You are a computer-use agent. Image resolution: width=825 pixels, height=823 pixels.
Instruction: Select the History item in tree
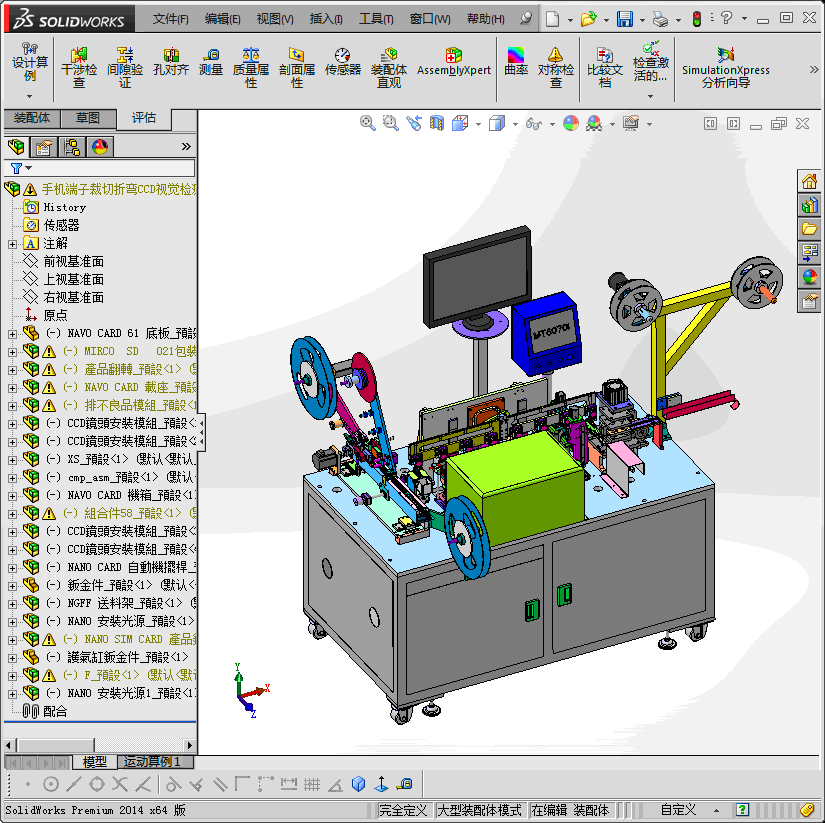64,207
